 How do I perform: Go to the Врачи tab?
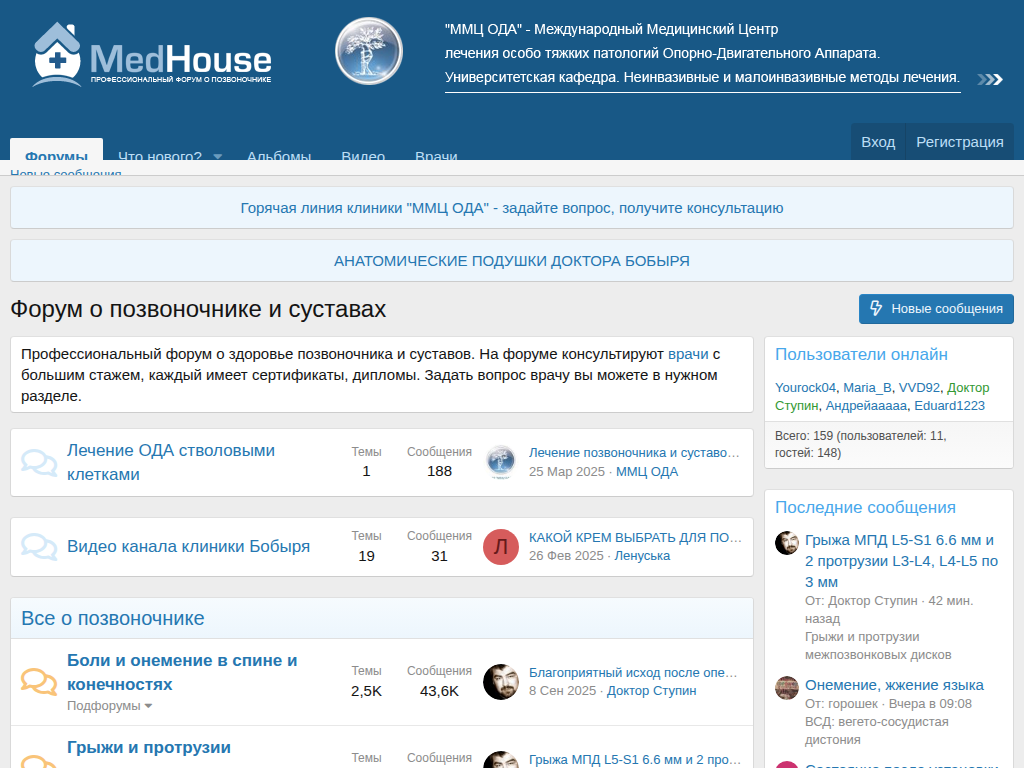pos(436,155)
